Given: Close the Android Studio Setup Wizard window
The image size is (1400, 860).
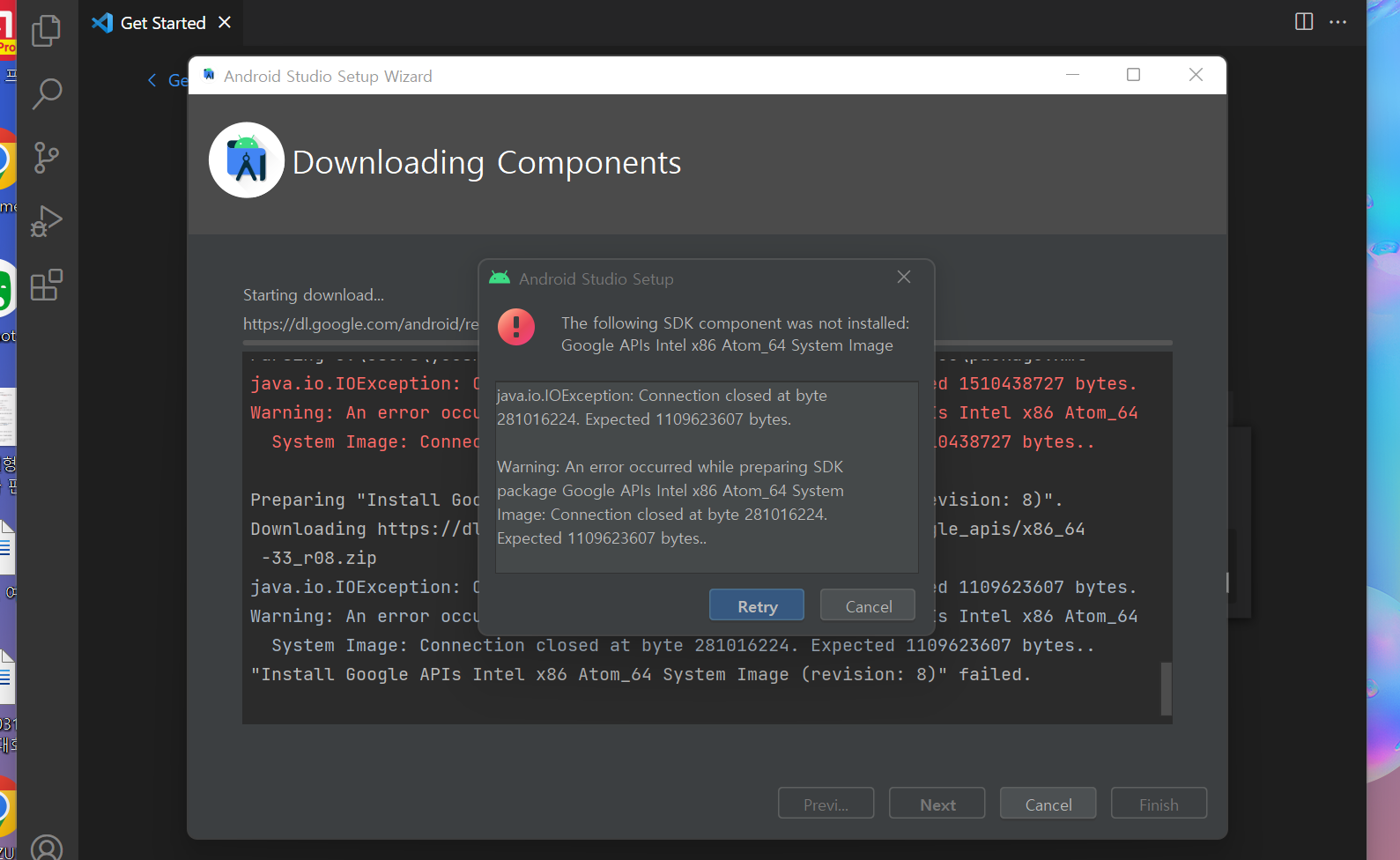Looking at the screenshot, I should pos(1196,75).
